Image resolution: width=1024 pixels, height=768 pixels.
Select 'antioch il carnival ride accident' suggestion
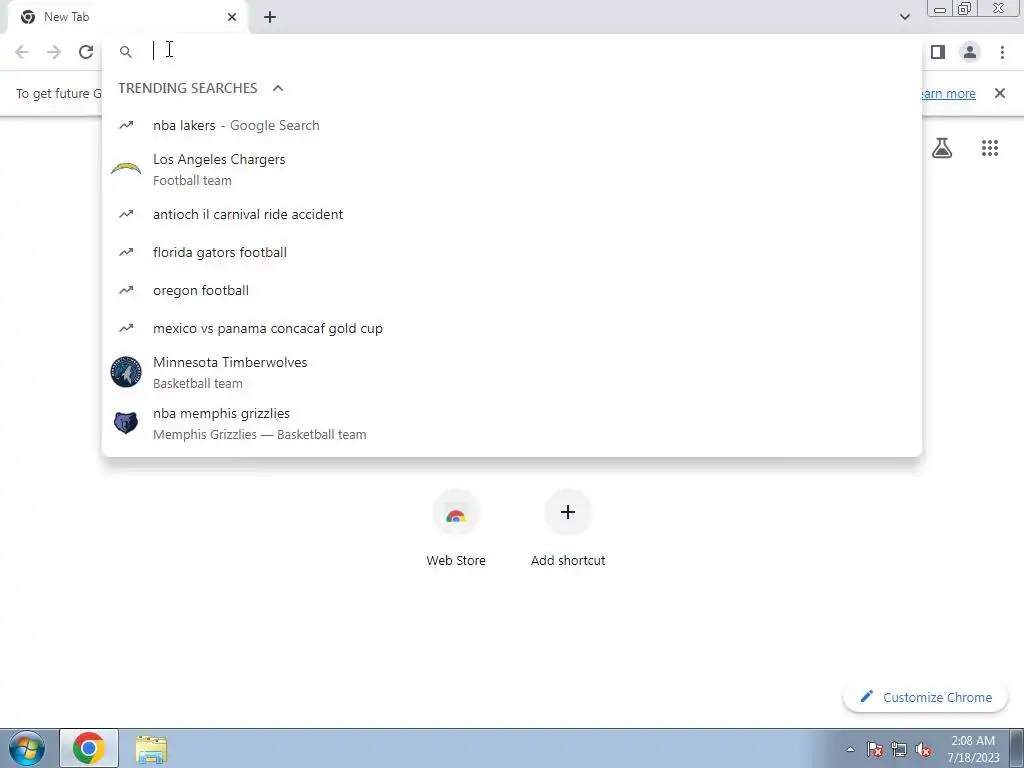pyautogui.click(x=512, y=214)
